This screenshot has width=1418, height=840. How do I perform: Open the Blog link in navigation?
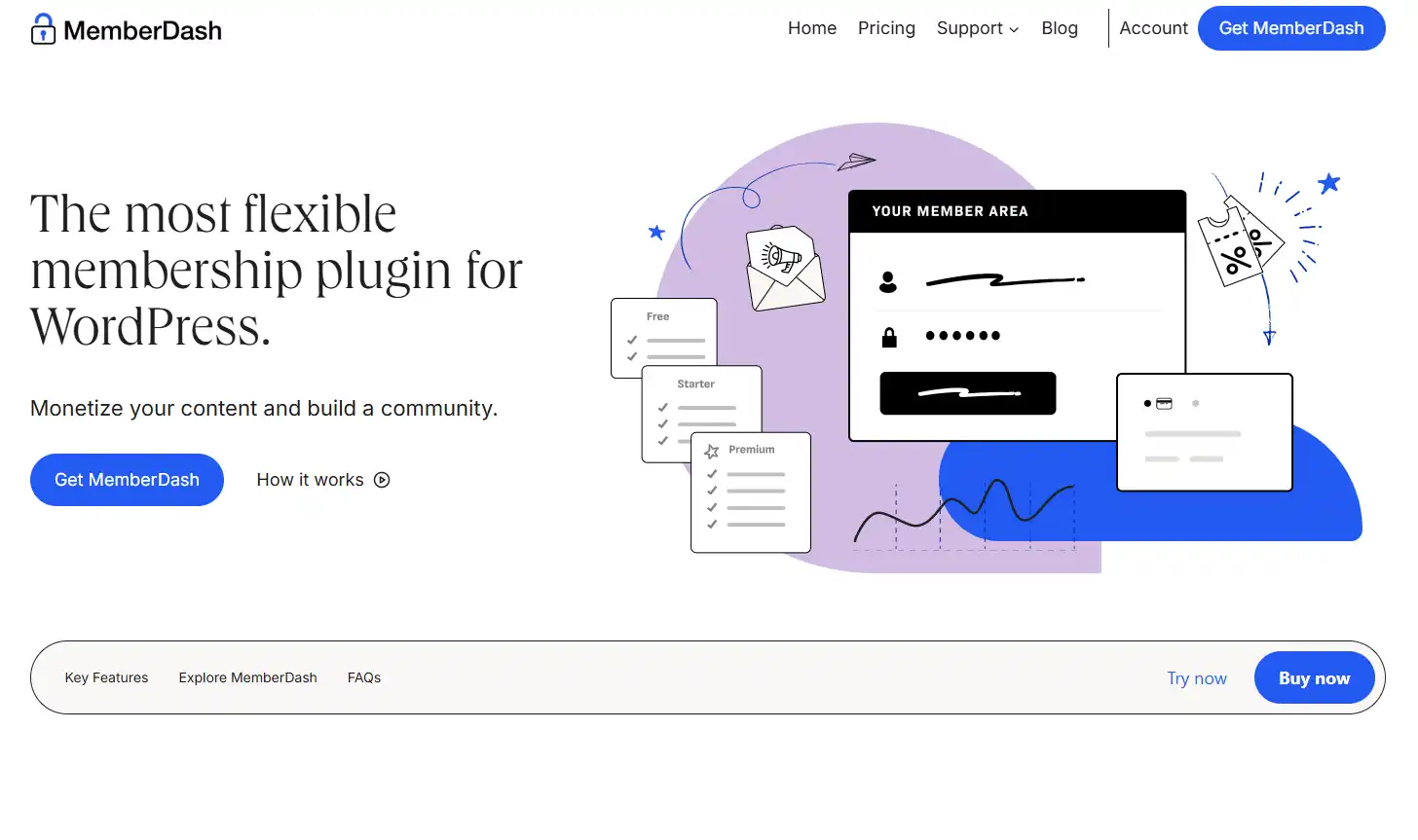(x=1059, y=28)
